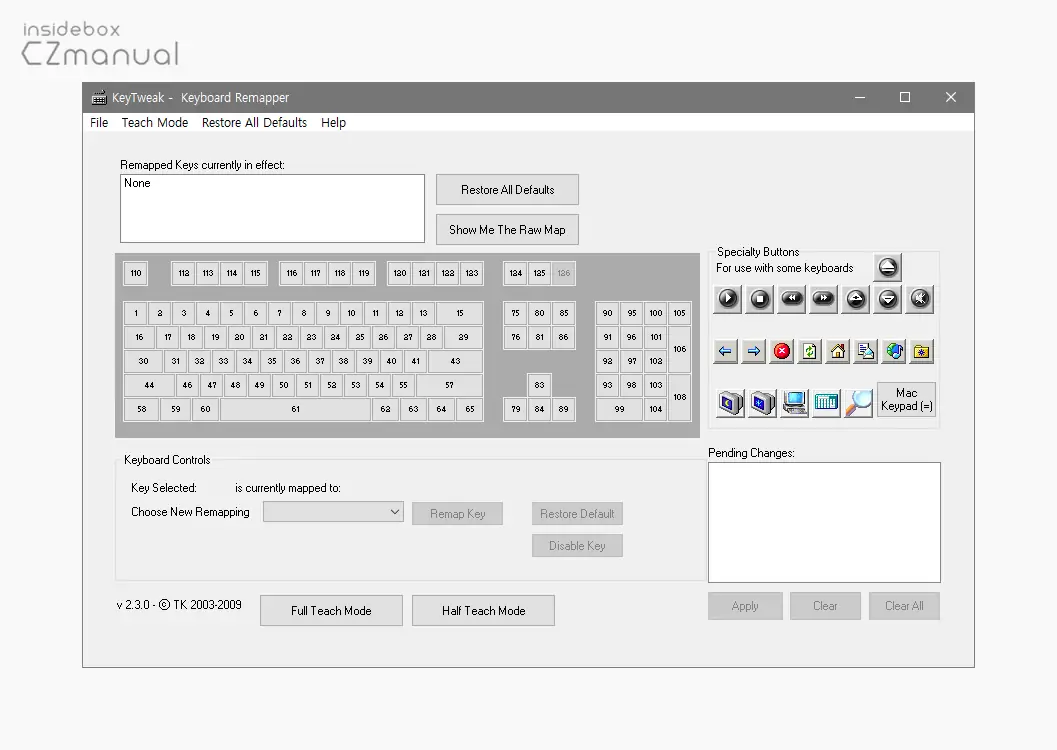
Task: Open the Calculator specialty button
Action: 825,402
